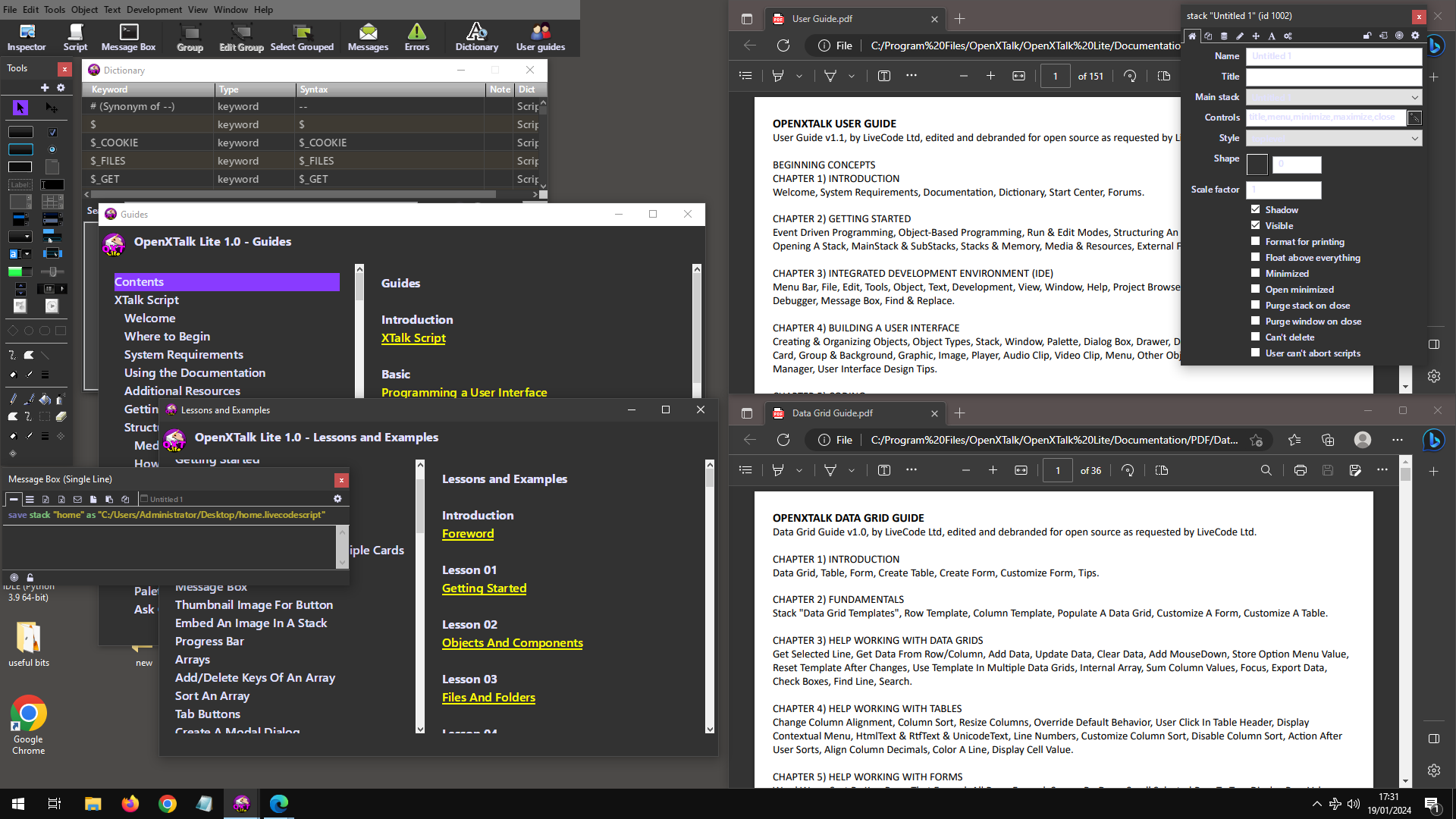The height and width of the screenshot is (819, 1456).
Task: Open Message Box gear preferences
Action: click(337, 499)
